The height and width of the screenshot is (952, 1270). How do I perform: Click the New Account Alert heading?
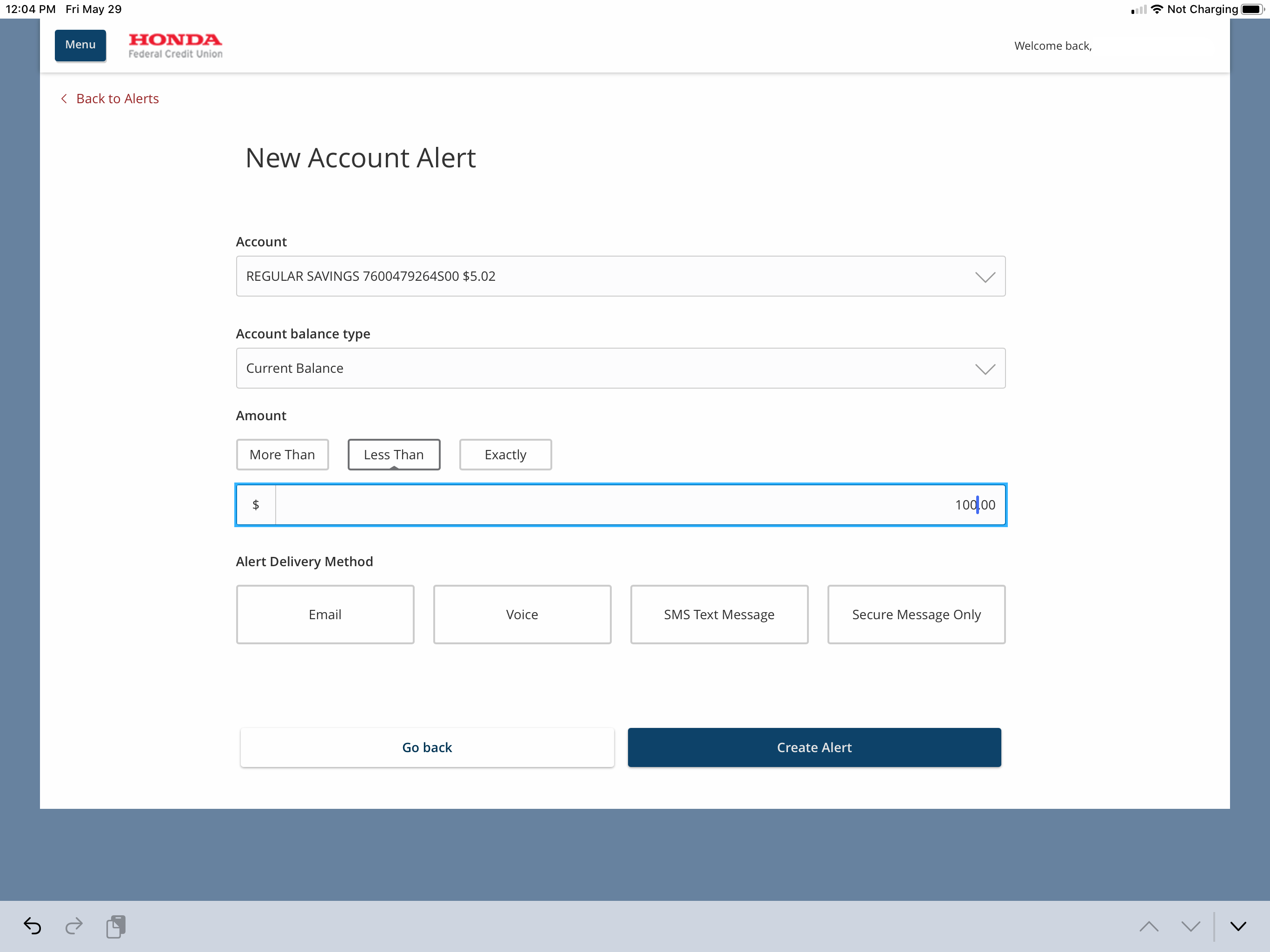(x=361, y=158)
